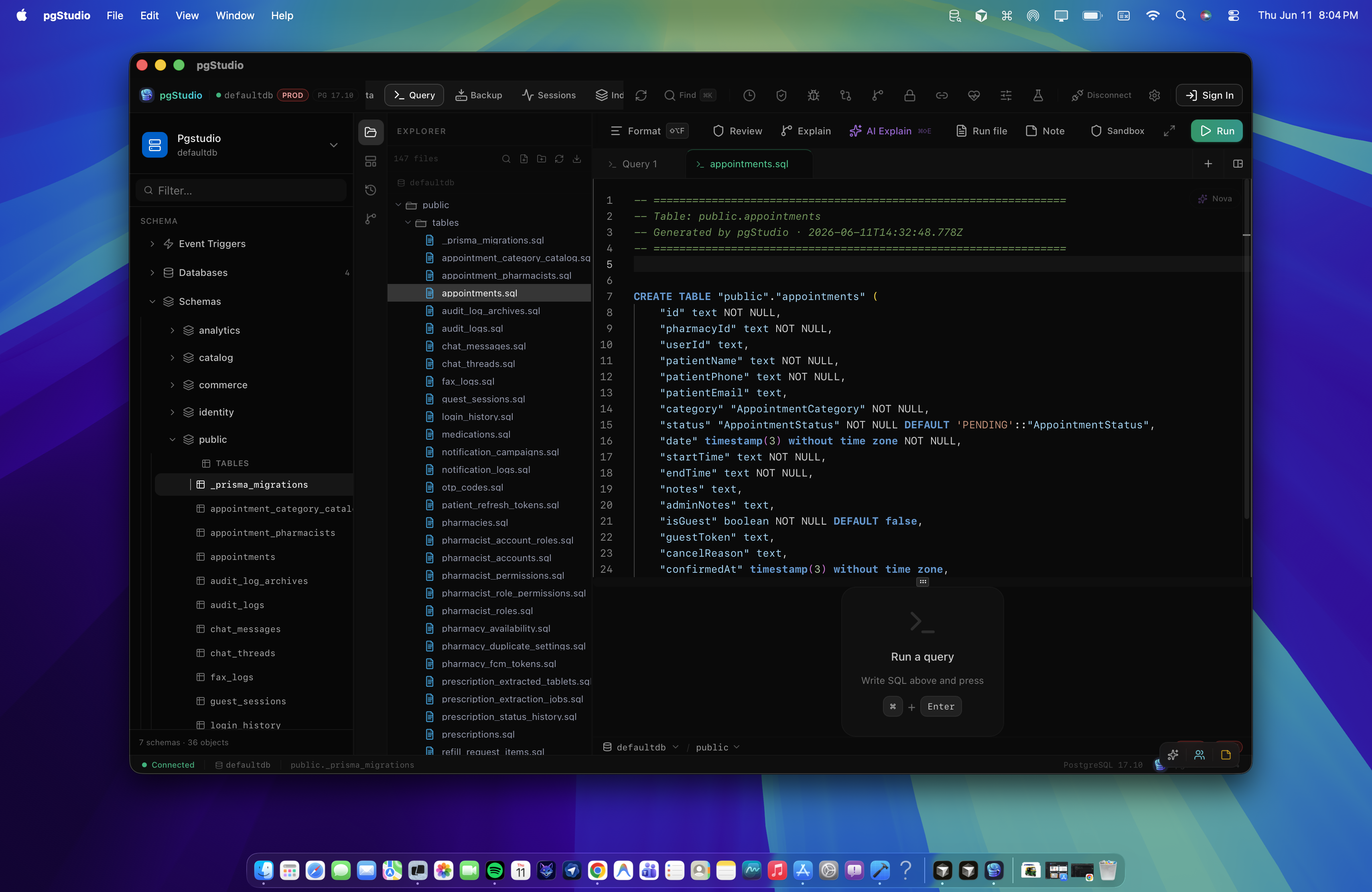Click the users collaboration icon in floating bar
1372x892 pixels.
(x=1199, y=755)
